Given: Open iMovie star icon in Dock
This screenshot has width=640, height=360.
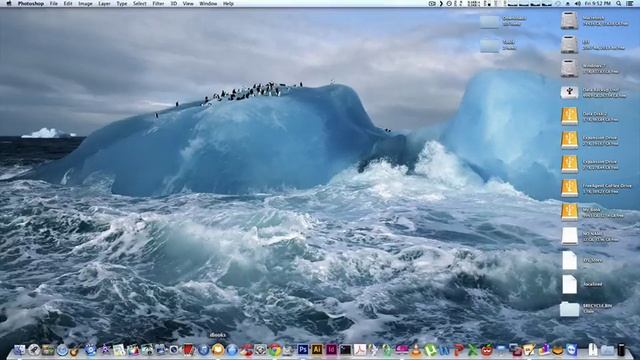Looking at the screenshot, I should tap(105, 350).
